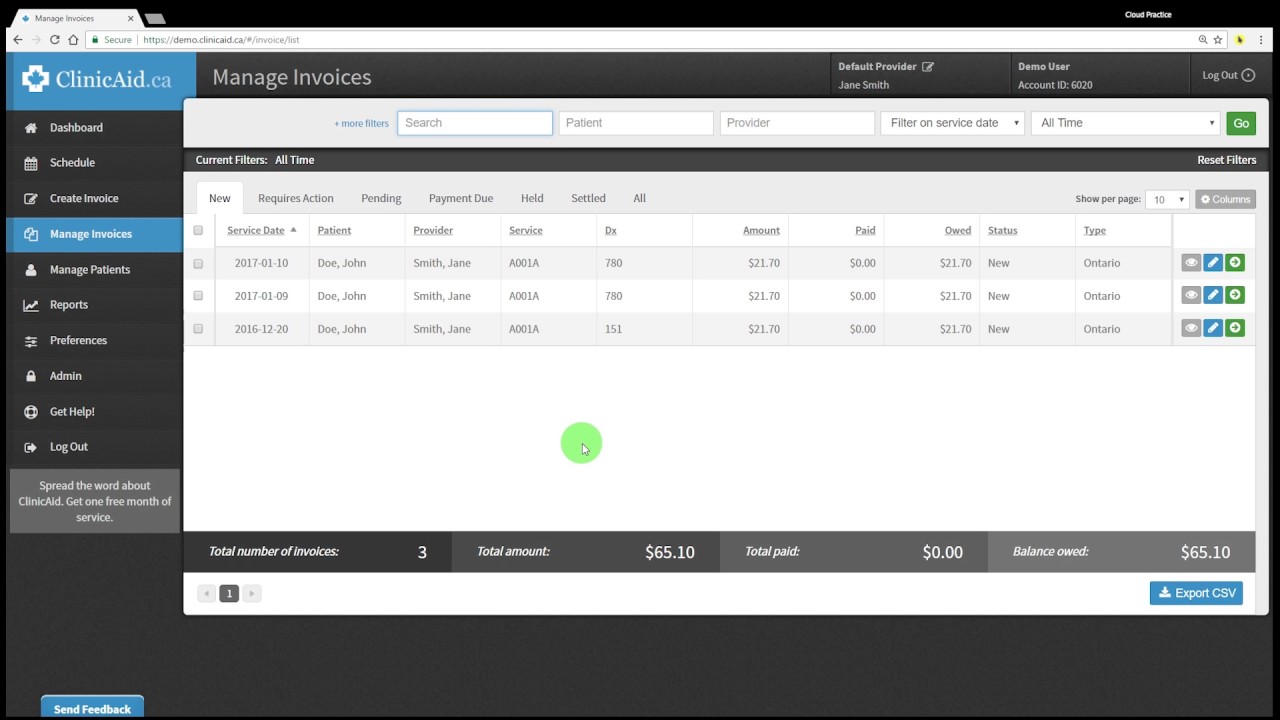
Task: Click Manage Invoices folder icon
Action: [x=31, y=234]
